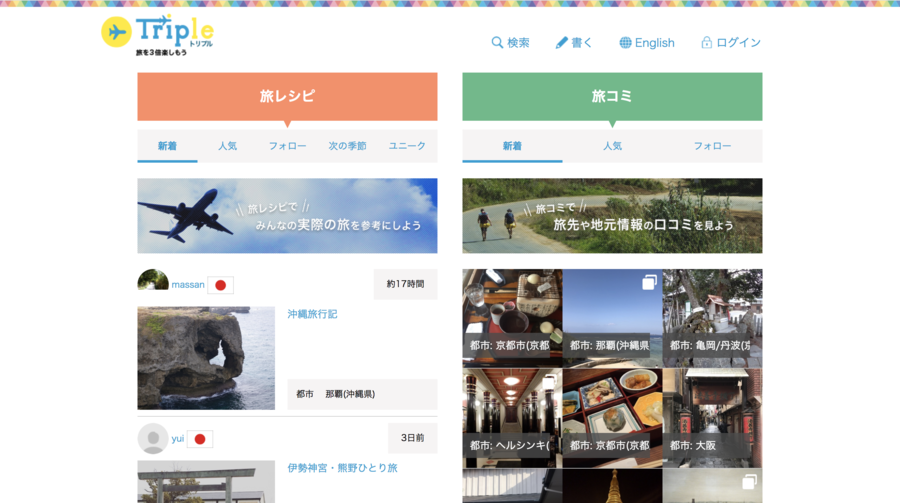900x503 pixels.
Task: Select 新着 tab under 旅レシピ
Action: (x=167, y=146)
